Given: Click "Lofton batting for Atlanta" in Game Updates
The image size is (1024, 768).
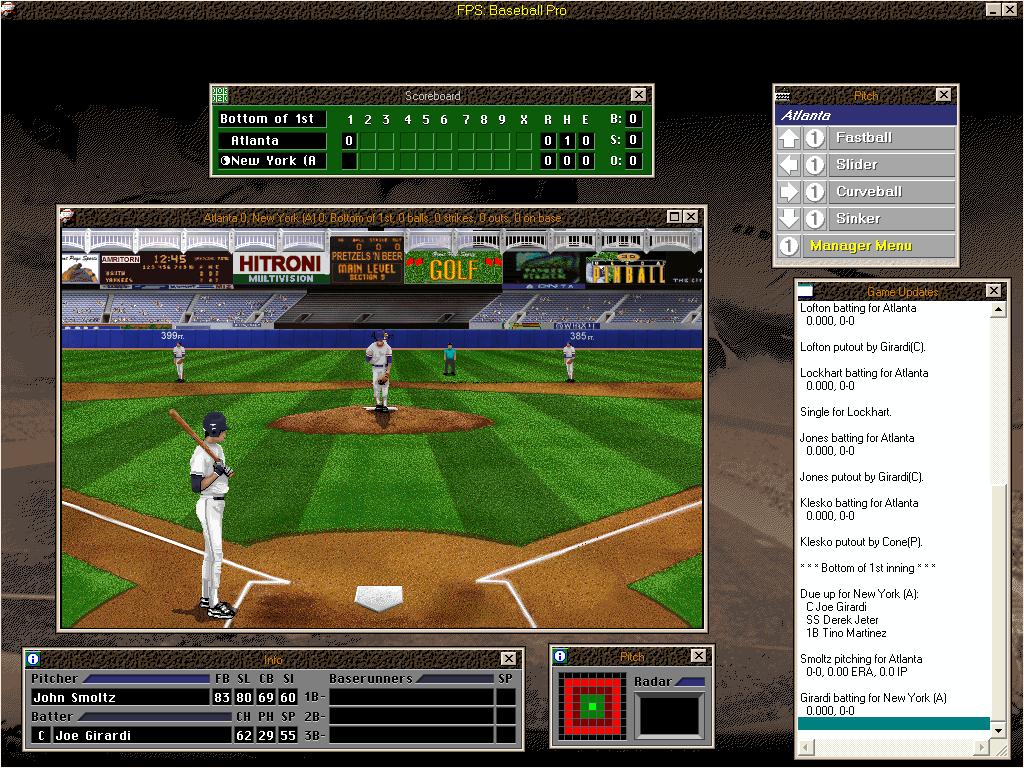Looking at the screenshot, I should point(858,308).
